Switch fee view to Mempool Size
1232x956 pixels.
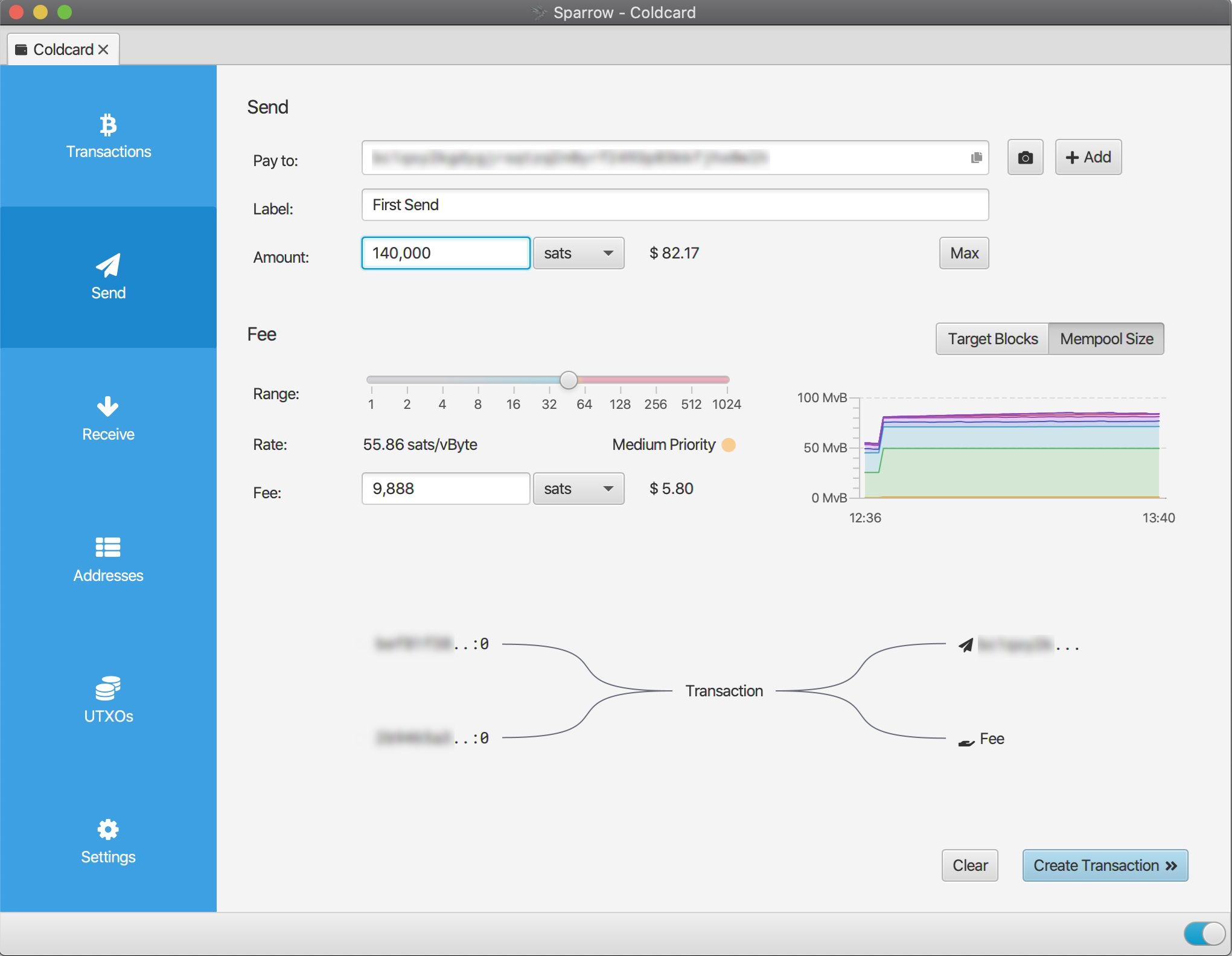click(x=1106, y=339)
